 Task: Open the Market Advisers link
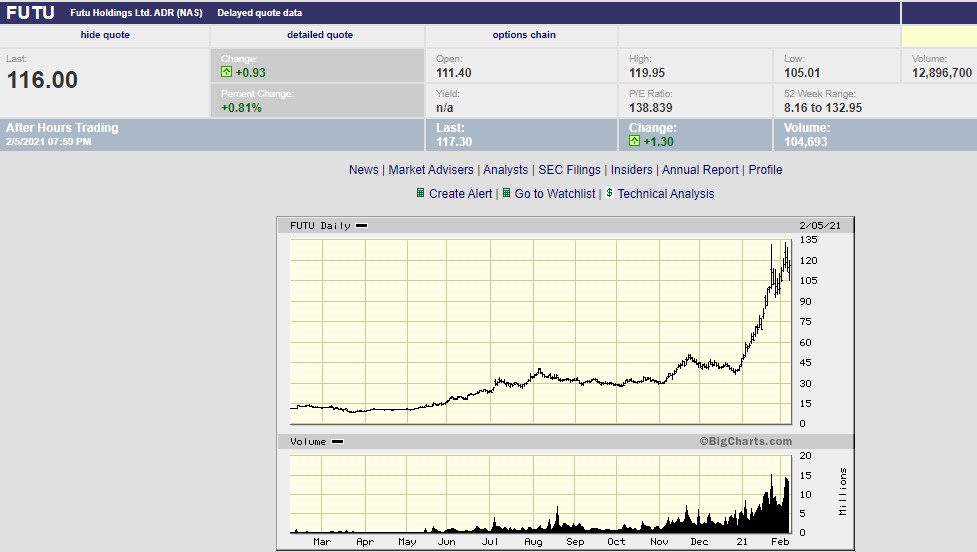pos(431,170)
